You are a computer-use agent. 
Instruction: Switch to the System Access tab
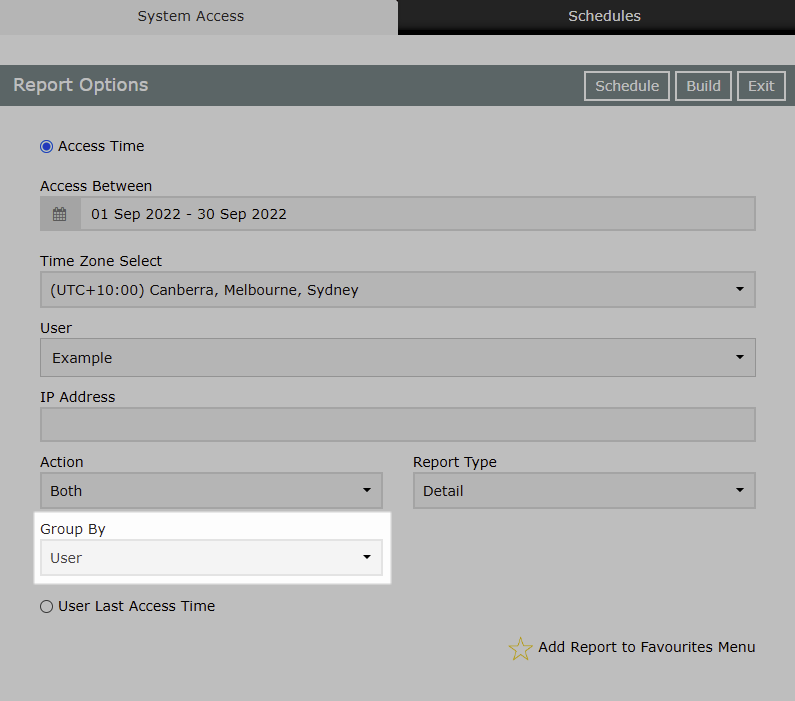[x=191, y=16]
